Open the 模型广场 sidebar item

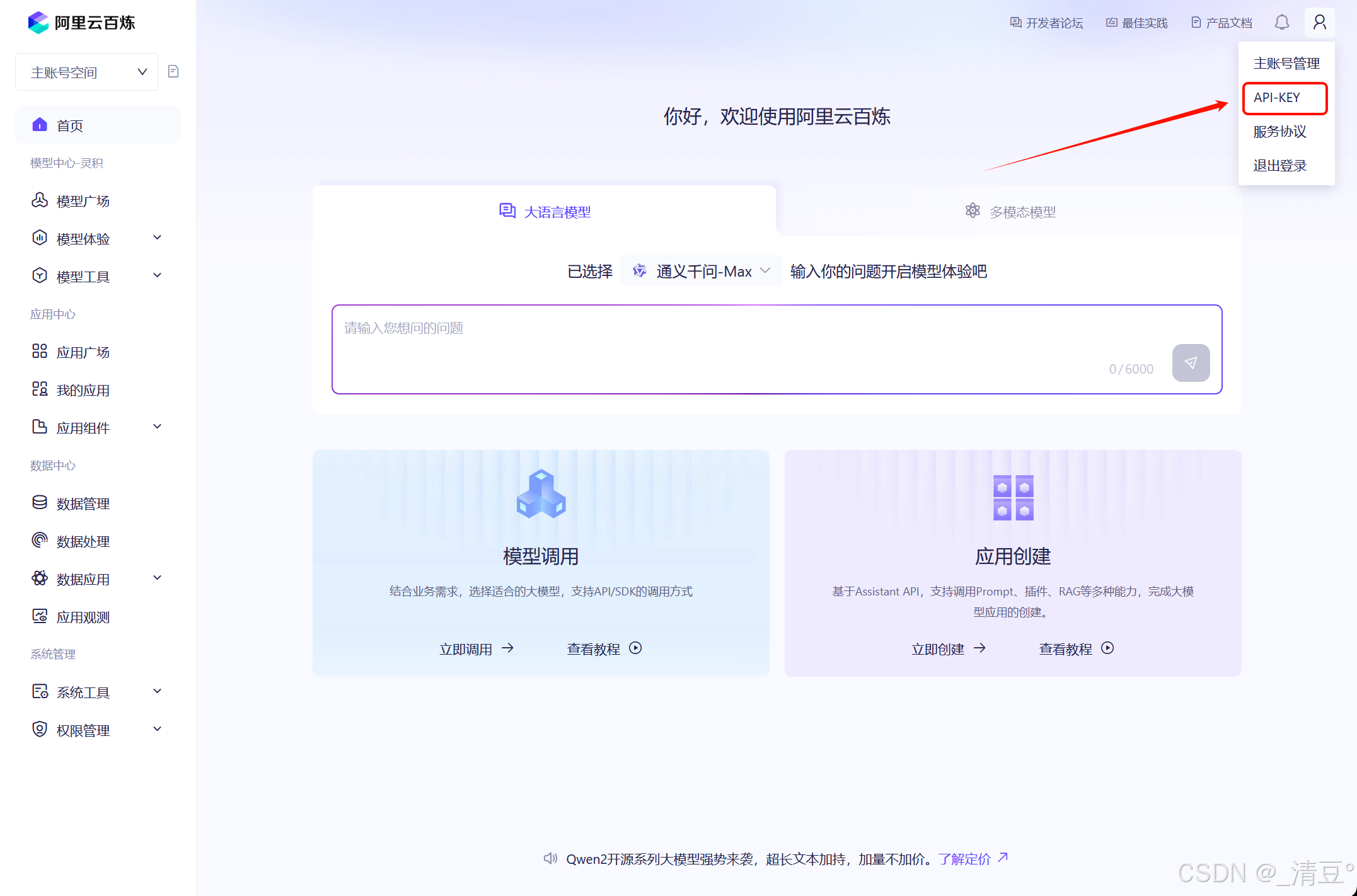(98, 200)
